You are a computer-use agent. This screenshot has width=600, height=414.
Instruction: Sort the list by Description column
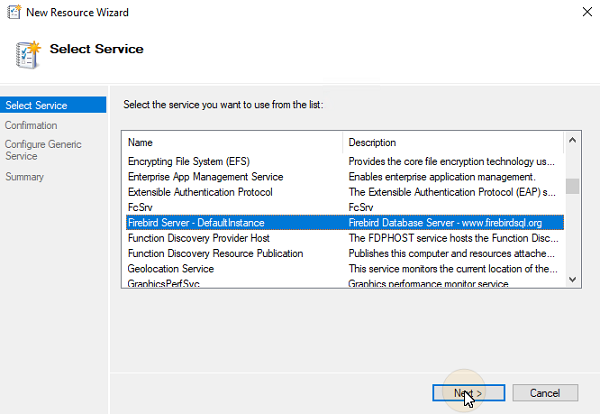tap(452, 143)
